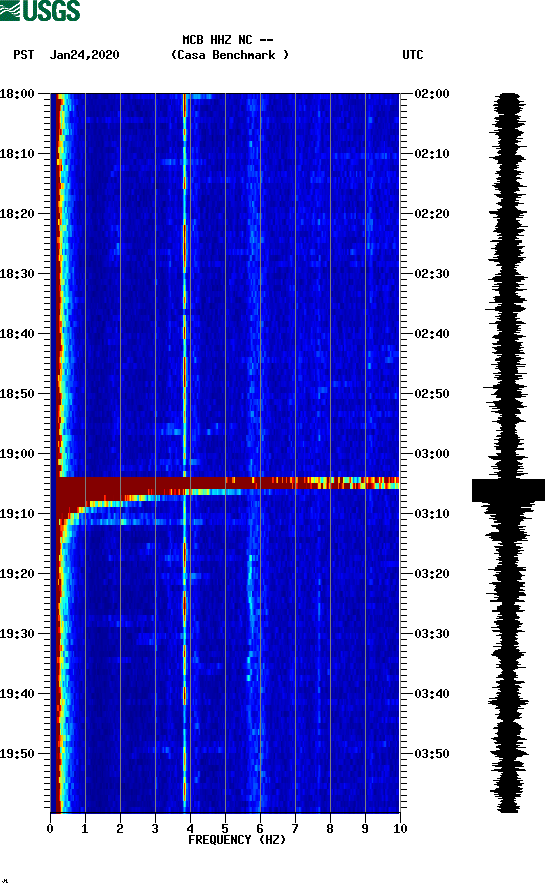Click the 7 Hz frequency tick label

[295, 829]
